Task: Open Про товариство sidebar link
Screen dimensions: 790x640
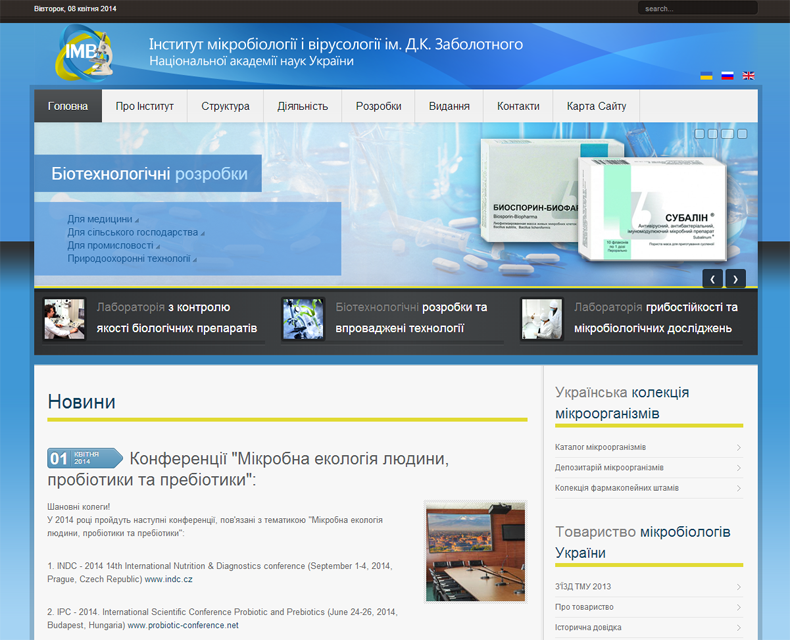Action: click(584, 607)
